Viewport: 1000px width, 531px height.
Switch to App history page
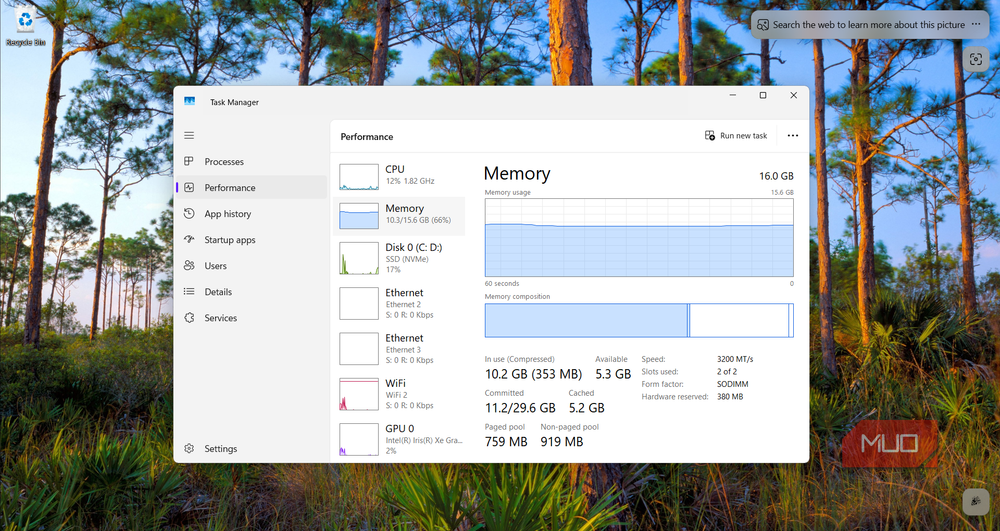(x=251, y=214)
